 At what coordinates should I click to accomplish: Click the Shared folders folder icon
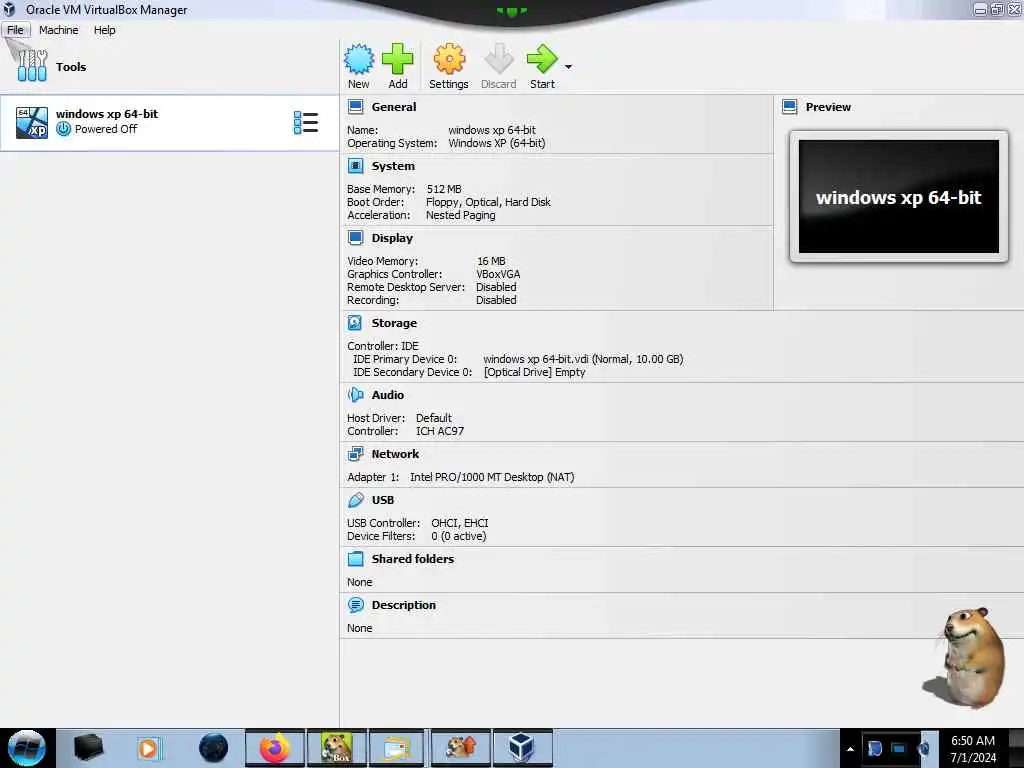click(x=356, y=559)
